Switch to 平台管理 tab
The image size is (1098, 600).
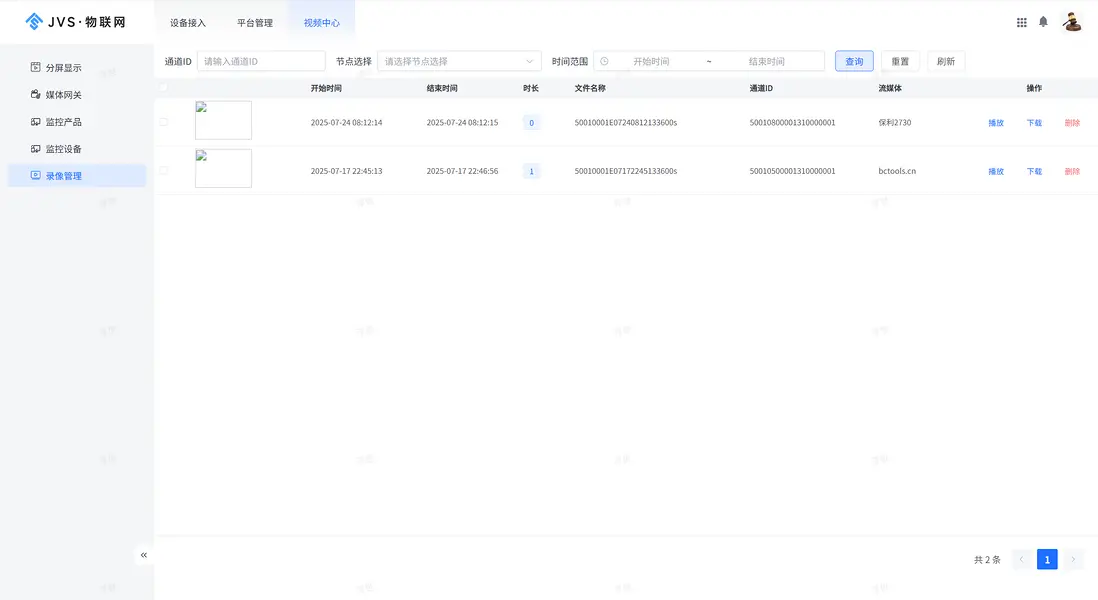tap(255, 22)
